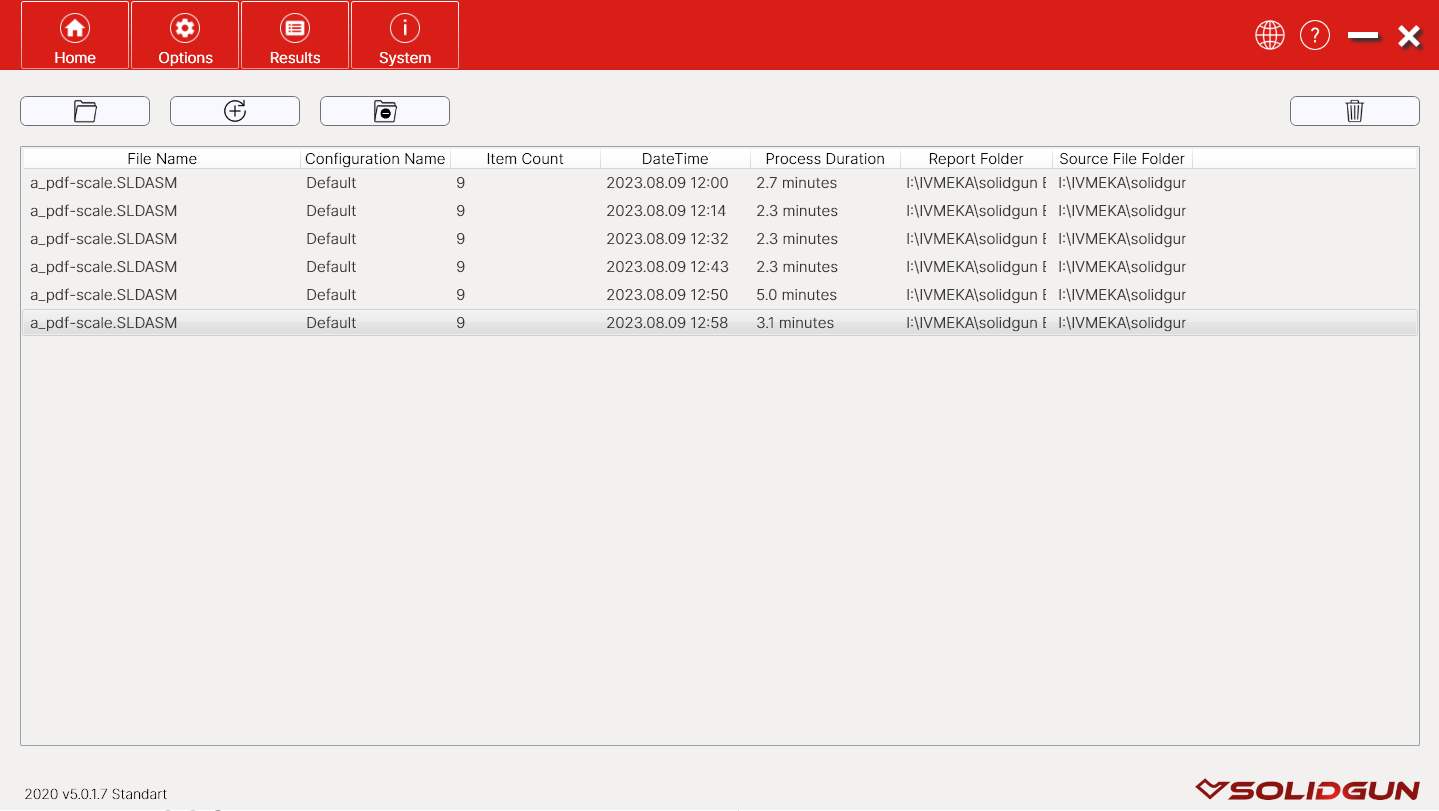
Task: Minimize the SolidGun window
Action: 1363,36
